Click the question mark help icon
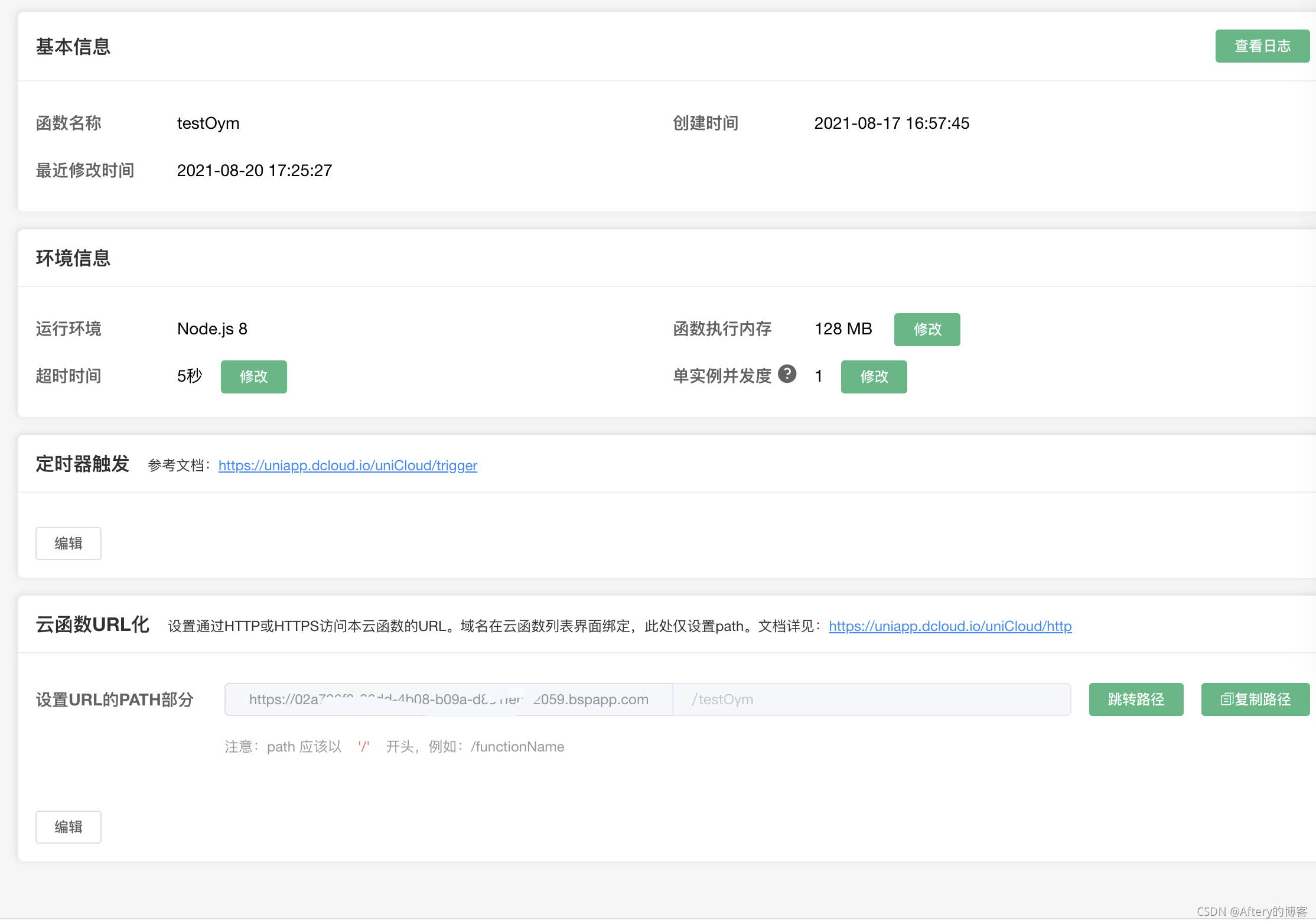This screenshot has width=1316, height=924. pos(787,374)
